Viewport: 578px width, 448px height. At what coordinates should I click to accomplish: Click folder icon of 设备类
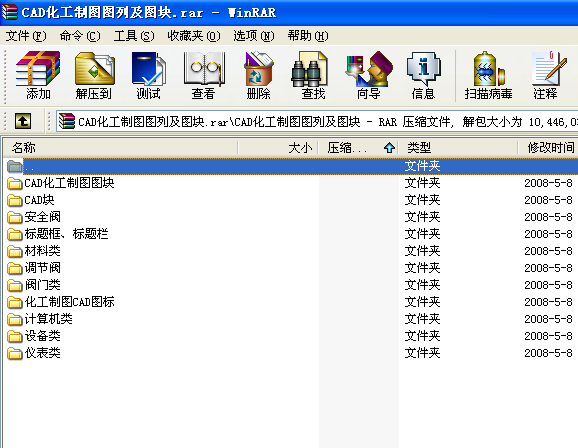tap(15, 336)
